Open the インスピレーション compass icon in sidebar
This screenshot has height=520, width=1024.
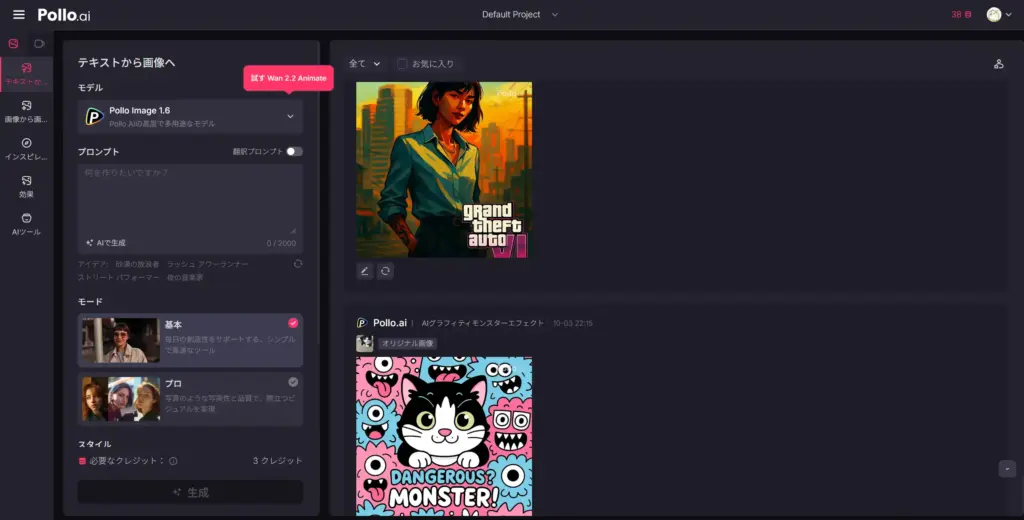26,149
